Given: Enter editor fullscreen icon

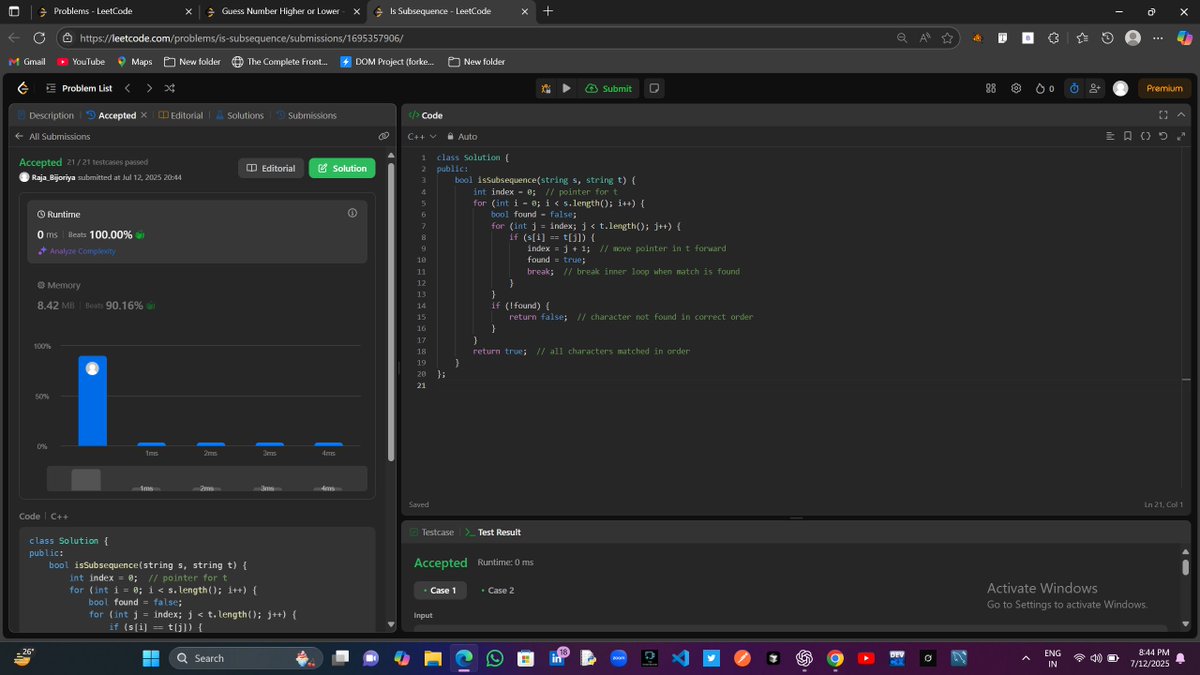Looking at the screenshot, I should coord(1182,136).
